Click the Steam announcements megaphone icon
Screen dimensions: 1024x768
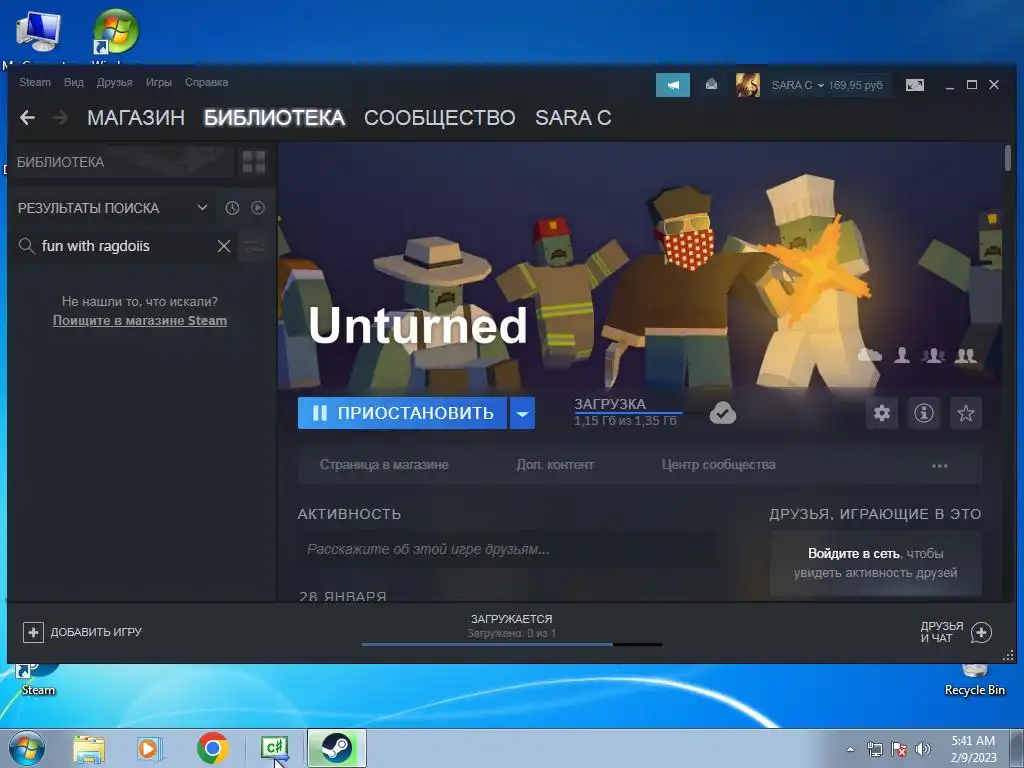coord(673,85)
